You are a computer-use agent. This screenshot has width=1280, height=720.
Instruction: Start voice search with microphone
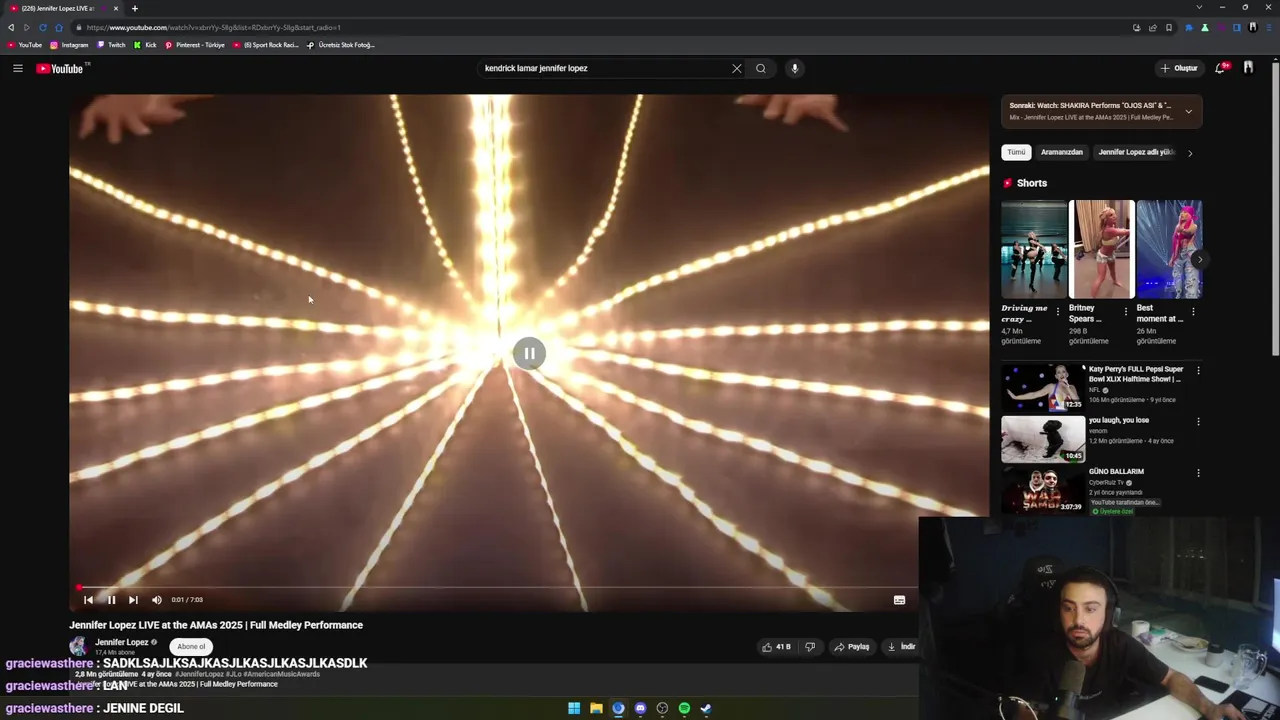coord(795,68)
